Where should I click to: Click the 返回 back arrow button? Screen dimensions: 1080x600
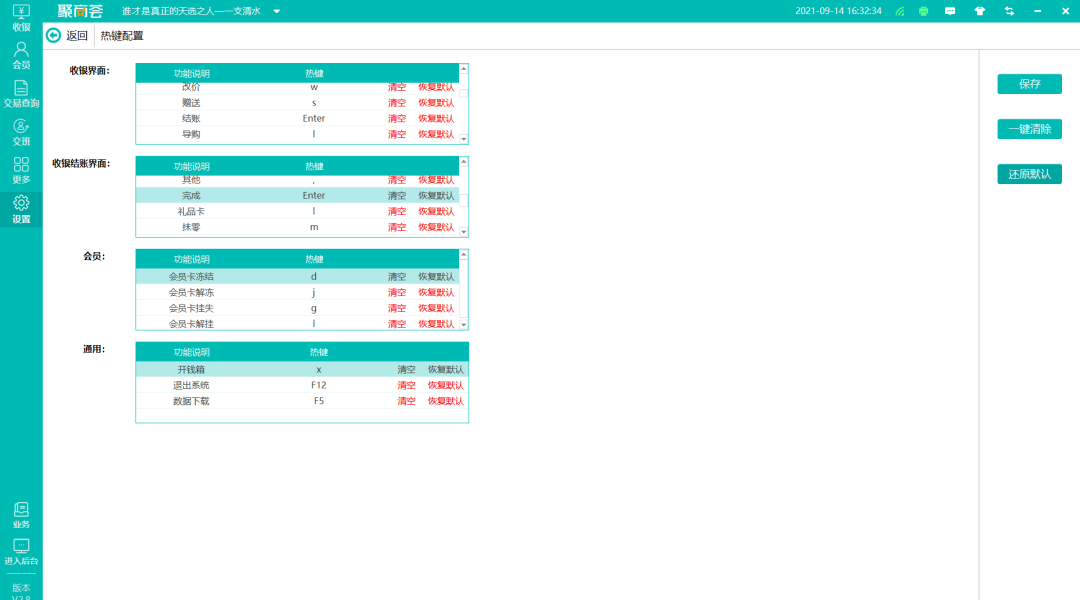[x=54, y=35]
